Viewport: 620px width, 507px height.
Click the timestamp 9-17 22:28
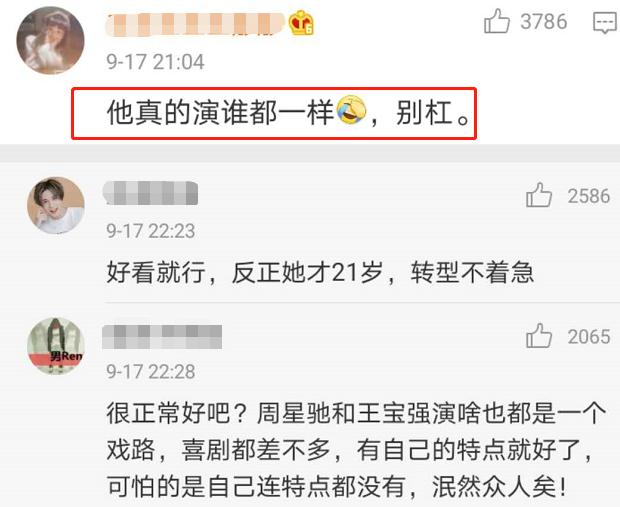tap(151, 372)
